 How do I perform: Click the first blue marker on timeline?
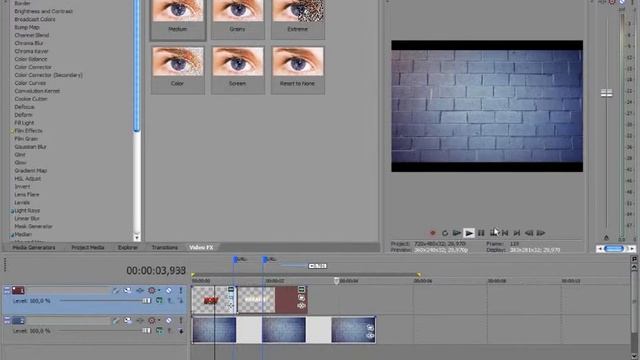(x=236, y=259)
